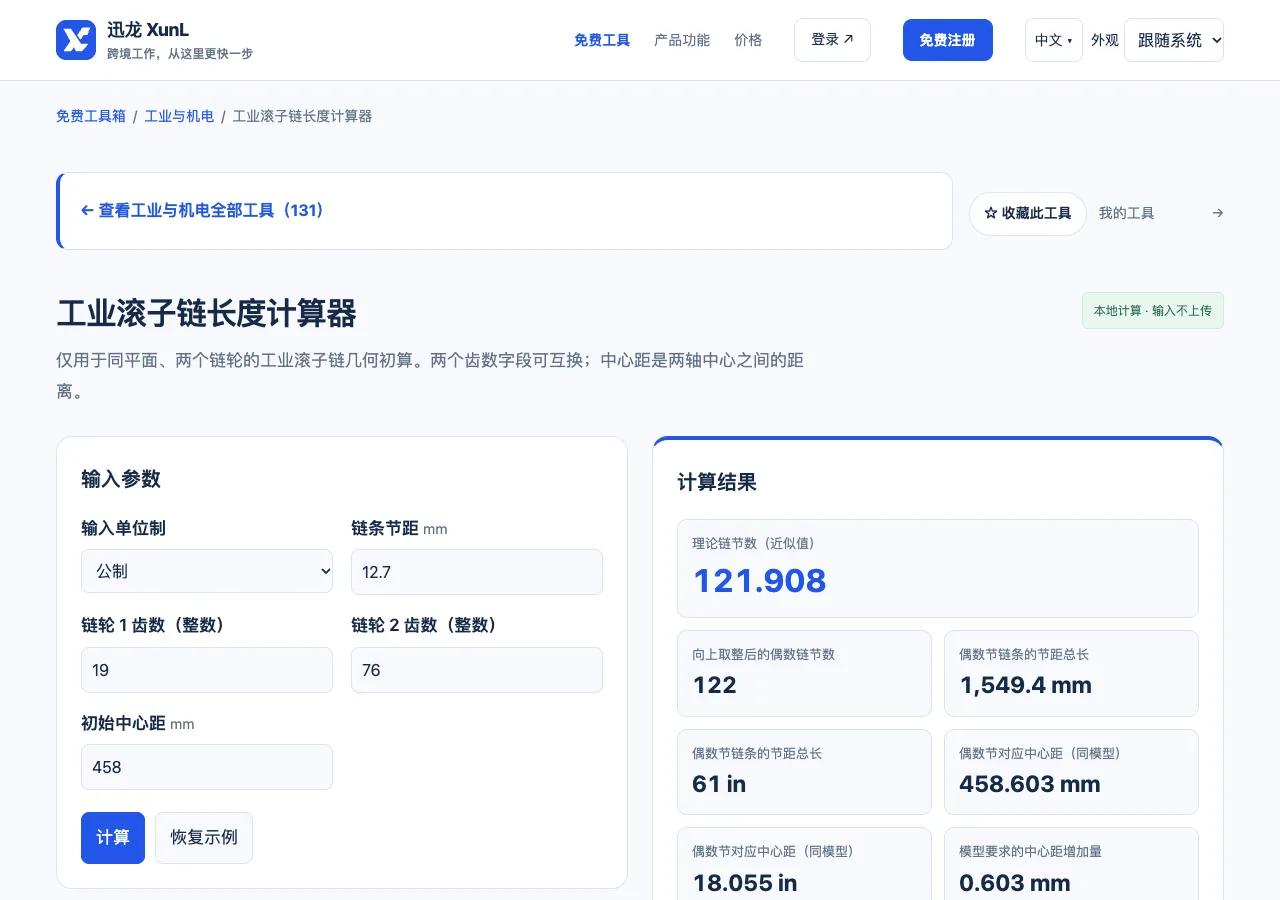Click the value 458.603 mm
This screenshot has width=1280, height=900.
pos(1030,784)
